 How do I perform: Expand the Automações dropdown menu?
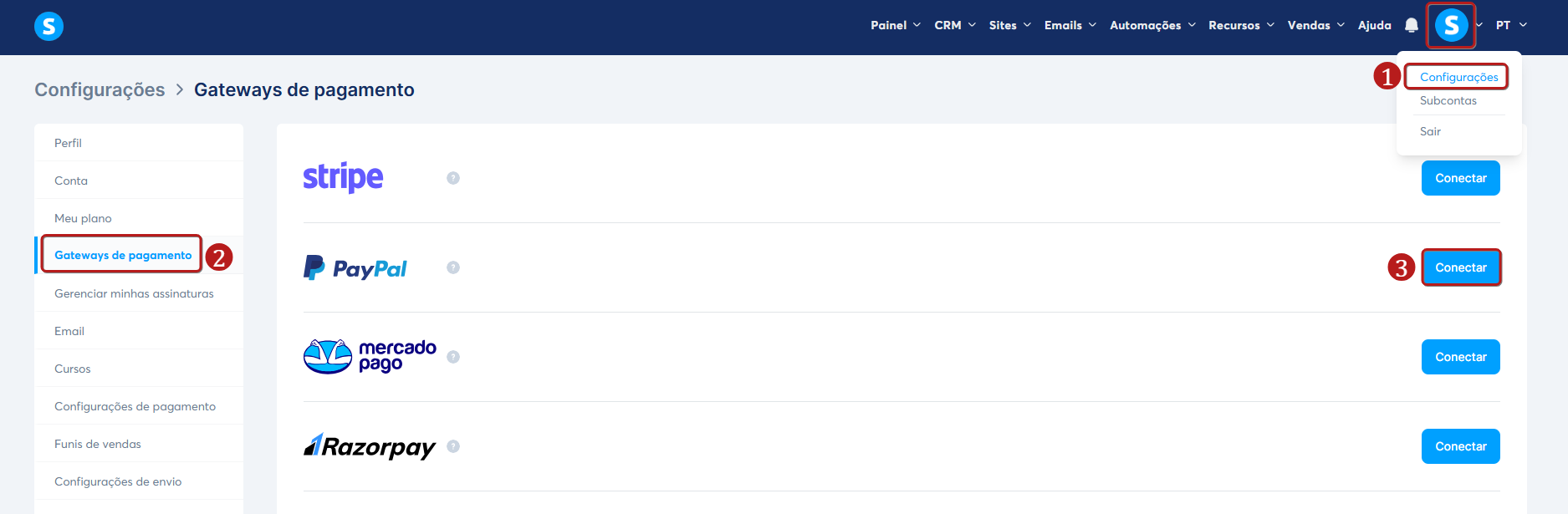click(1153, 25)
